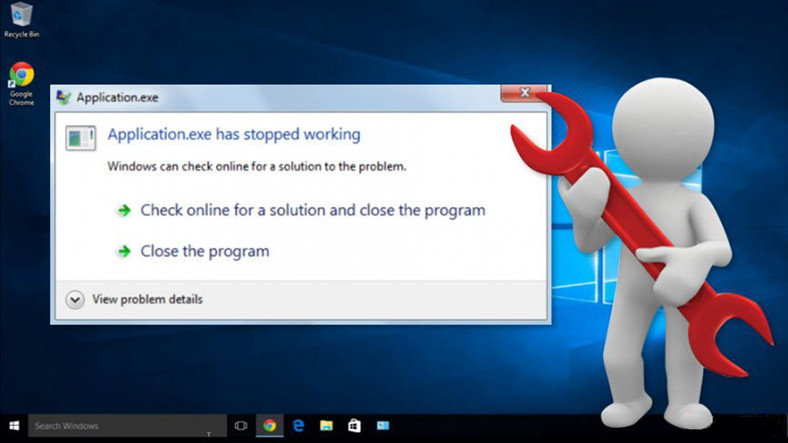Switch to Chrome in the taskbar
The height and width of the screenshot is (443, 788).
(x=269, y=426)
